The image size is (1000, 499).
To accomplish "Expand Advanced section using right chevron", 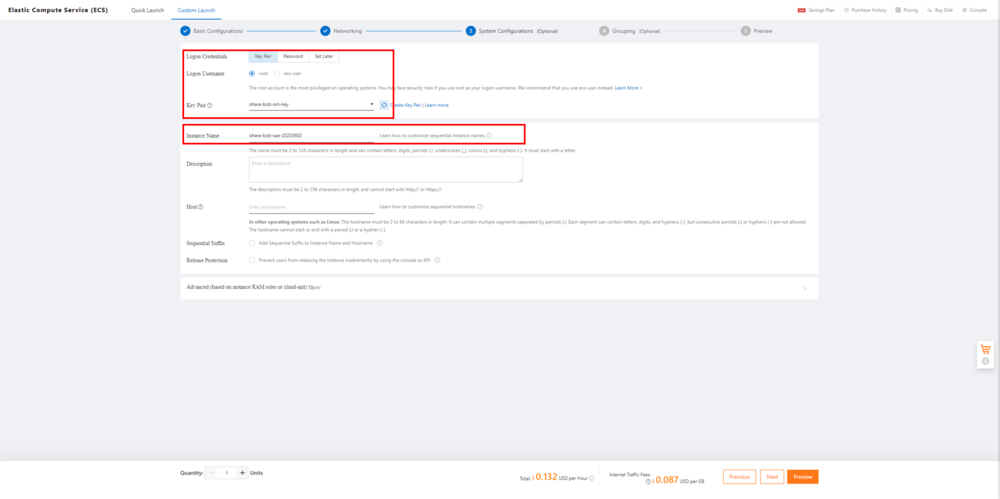I will pos(805,288).
